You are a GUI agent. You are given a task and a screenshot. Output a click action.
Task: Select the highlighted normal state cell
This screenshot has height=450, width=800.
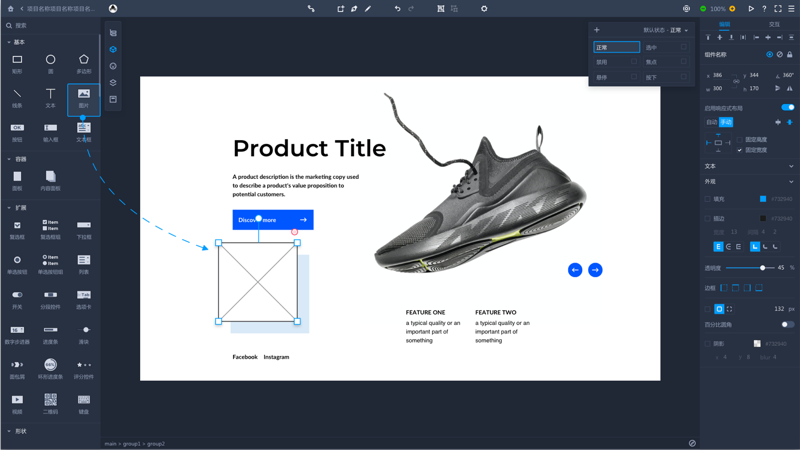coord(616,47)
